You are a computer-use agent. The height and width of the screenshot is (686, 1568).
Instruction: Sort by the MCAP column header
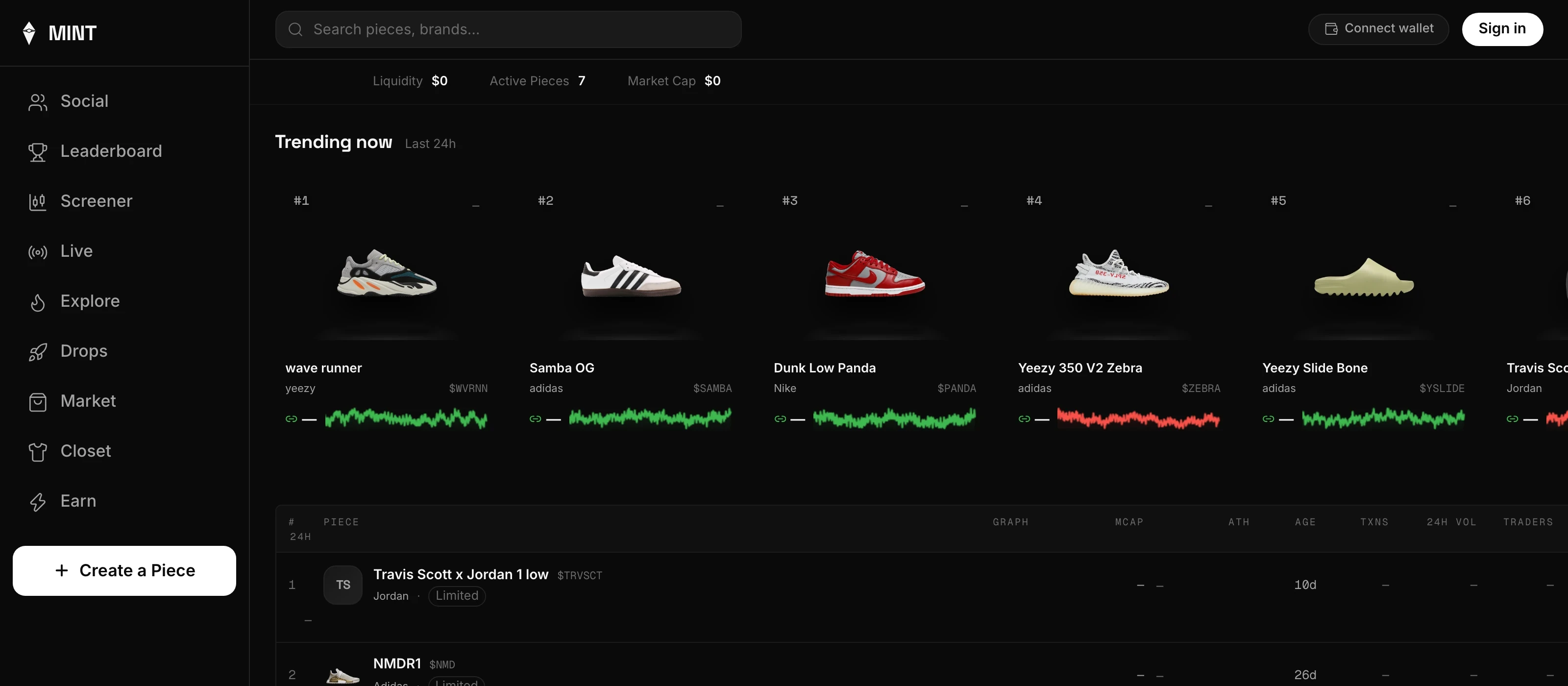1129,522
